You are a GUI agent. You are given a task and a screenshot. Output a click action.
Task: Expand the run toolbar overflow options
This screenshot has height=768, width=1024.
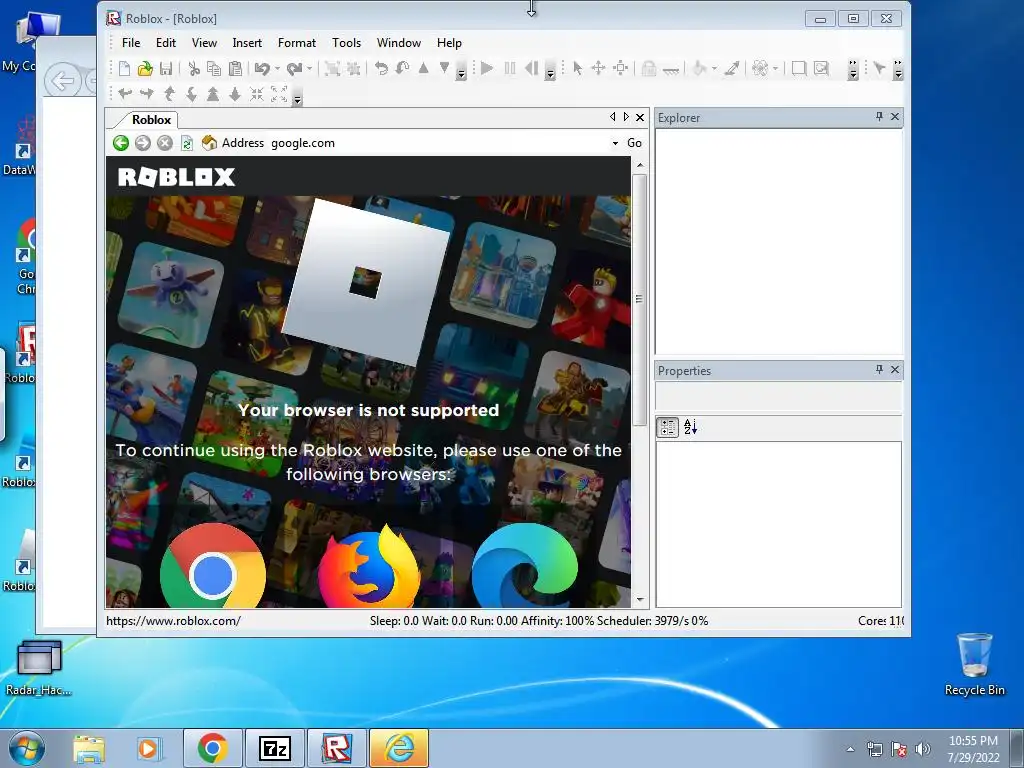click(x=550, y=69)
